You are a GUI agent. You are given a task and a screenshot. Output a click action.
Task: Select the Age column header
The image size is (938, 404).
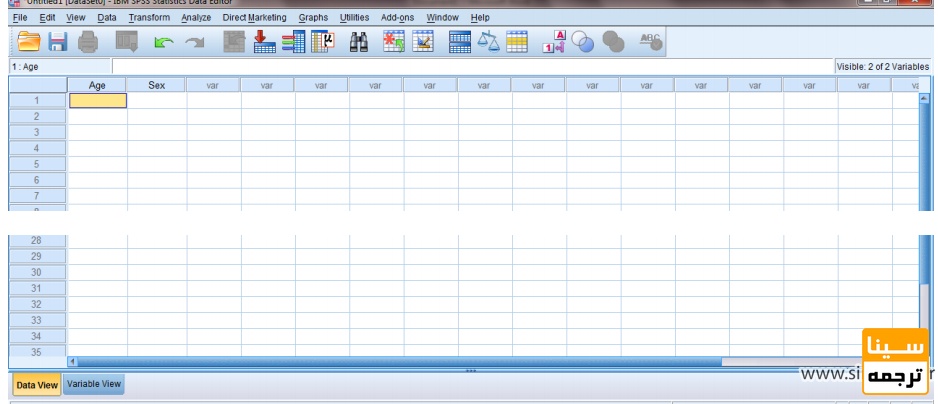pyautogui.click(x=97, y=86)
